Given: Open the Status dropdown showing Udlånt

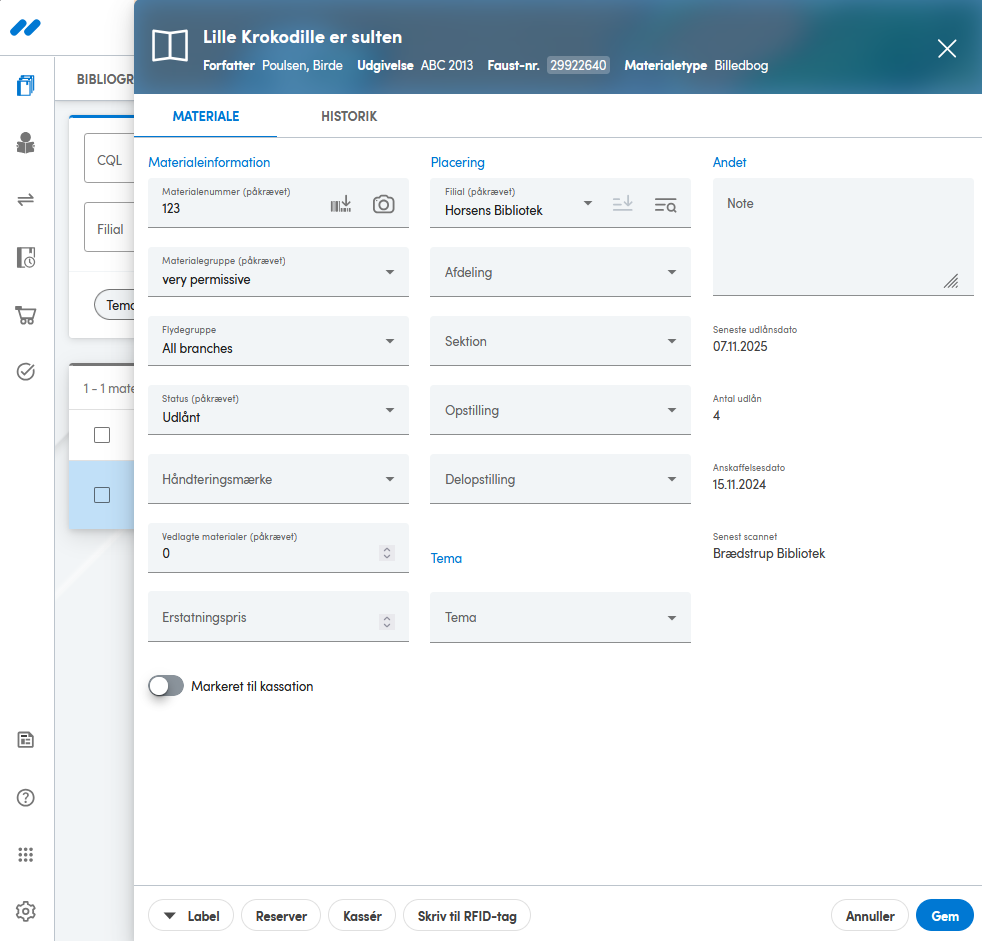Looking at the screenshot, I should point(279,409).
